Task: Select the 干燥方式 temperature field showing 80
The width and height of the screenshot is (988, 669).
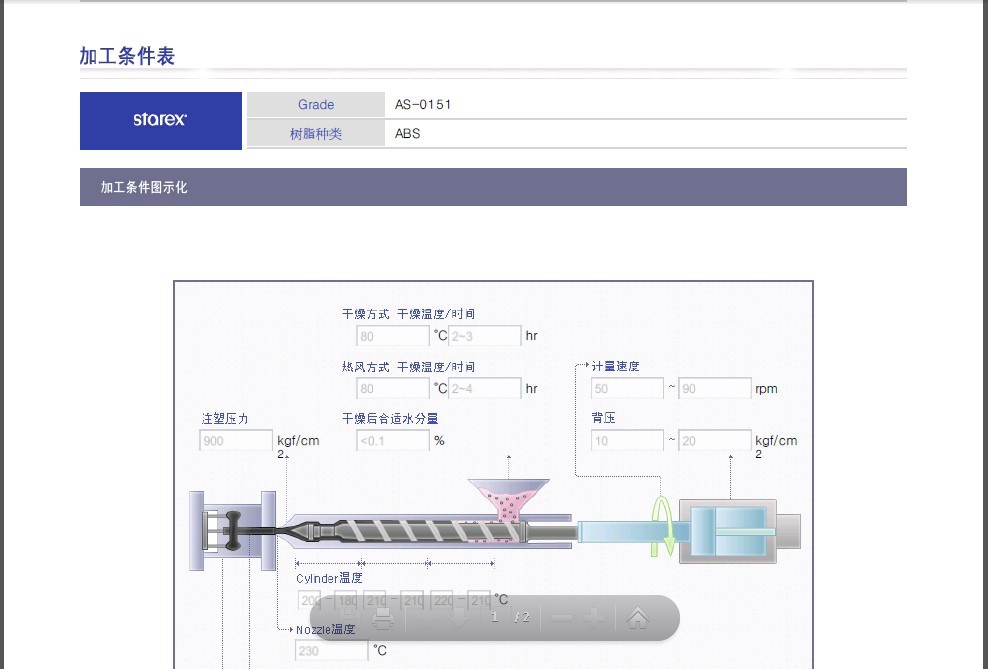Action: click(x=392, y=336)
